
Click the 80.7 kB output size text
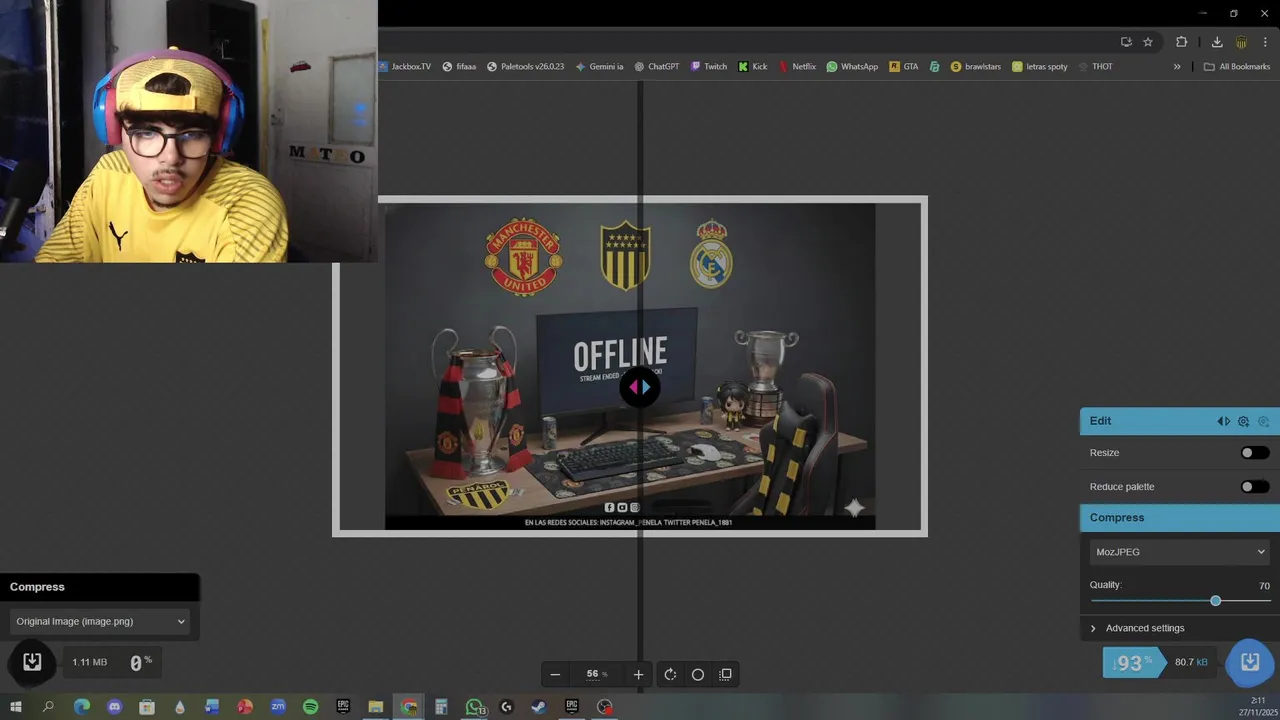(x=1190, y=663)
